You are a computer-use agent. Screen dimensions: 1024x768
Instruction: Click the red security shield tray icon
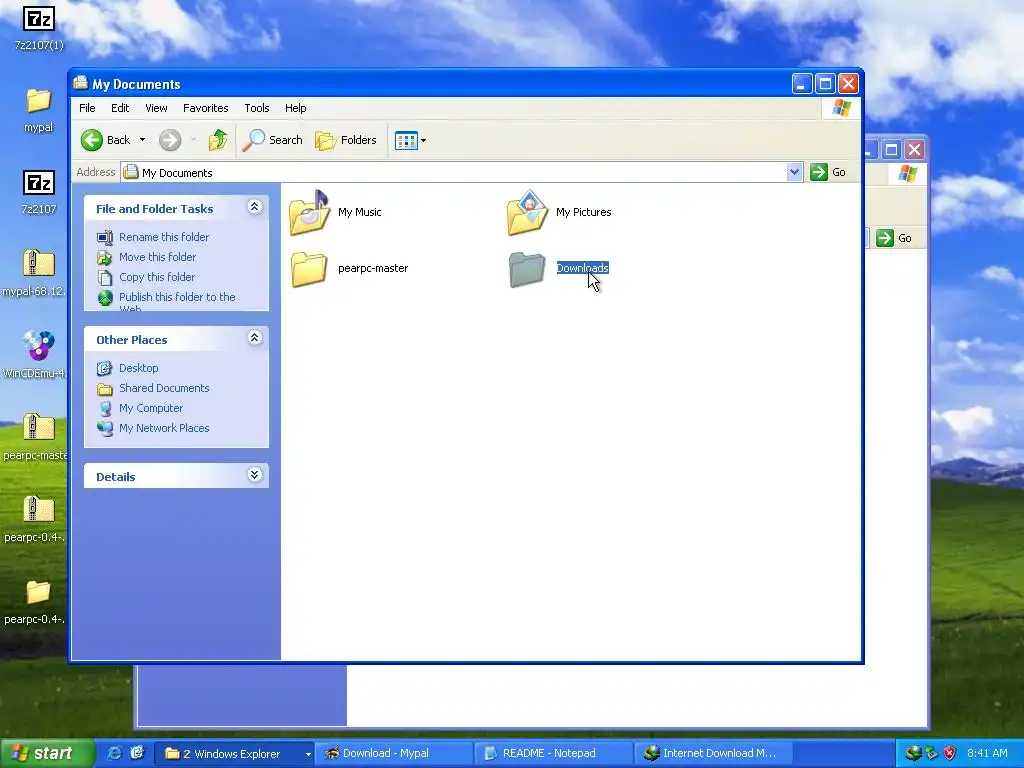coord(950,753)
